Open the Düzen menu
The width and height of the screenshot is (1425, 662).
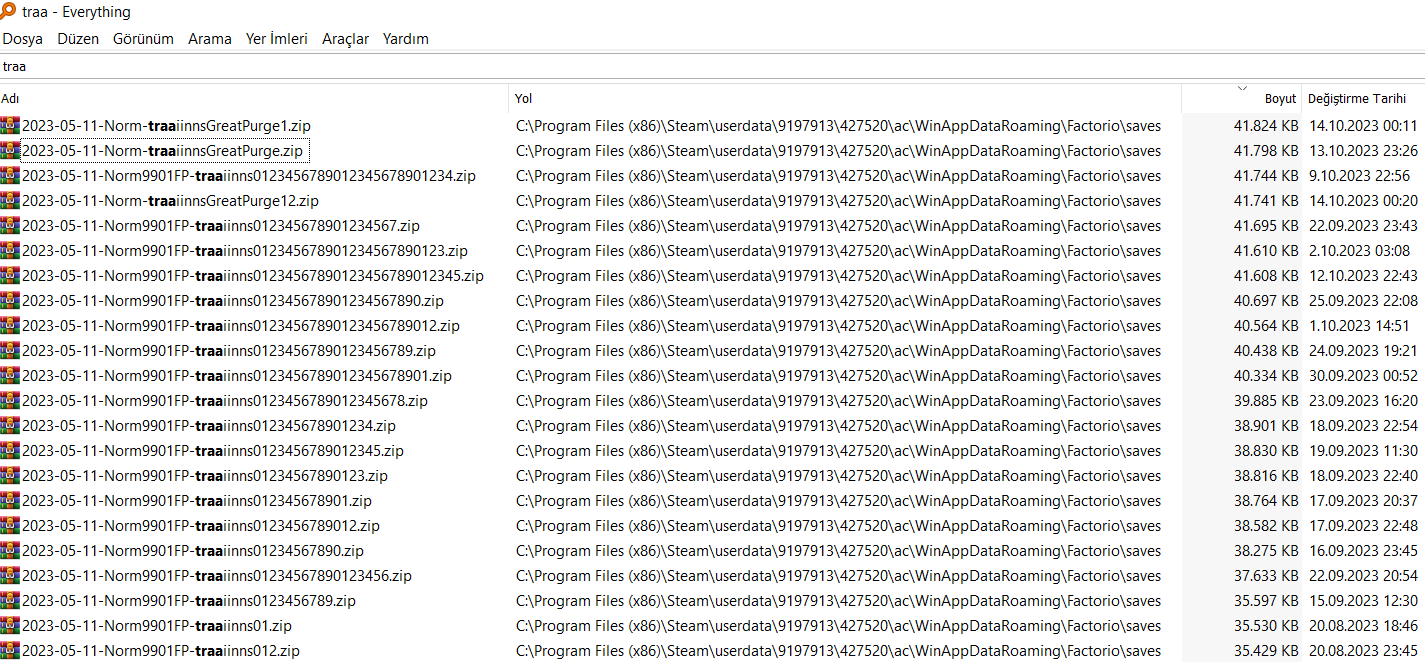78,39
